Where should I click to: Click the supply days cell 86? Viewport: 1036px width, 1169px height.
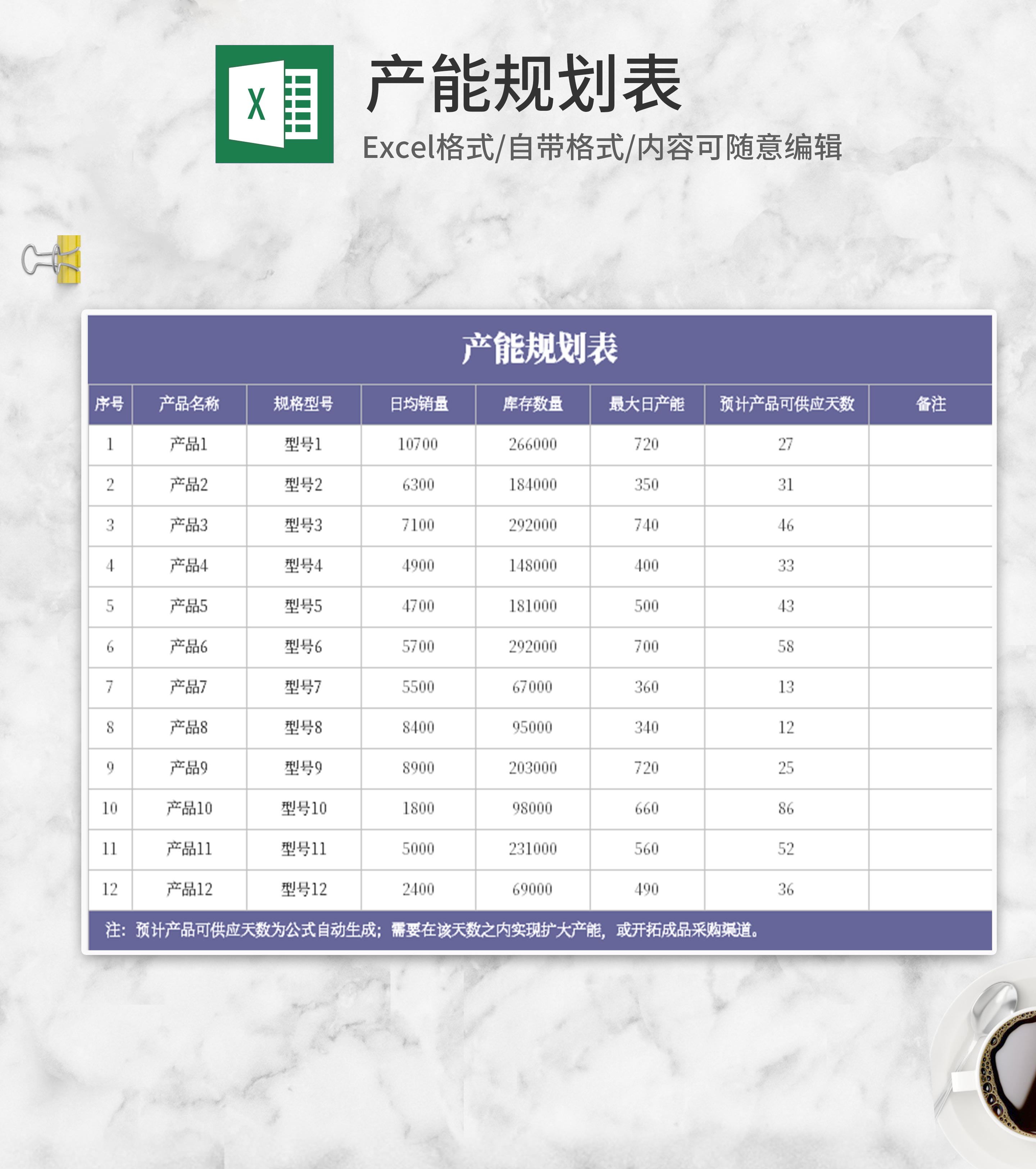pyautogui.click(x=786, y=809)
